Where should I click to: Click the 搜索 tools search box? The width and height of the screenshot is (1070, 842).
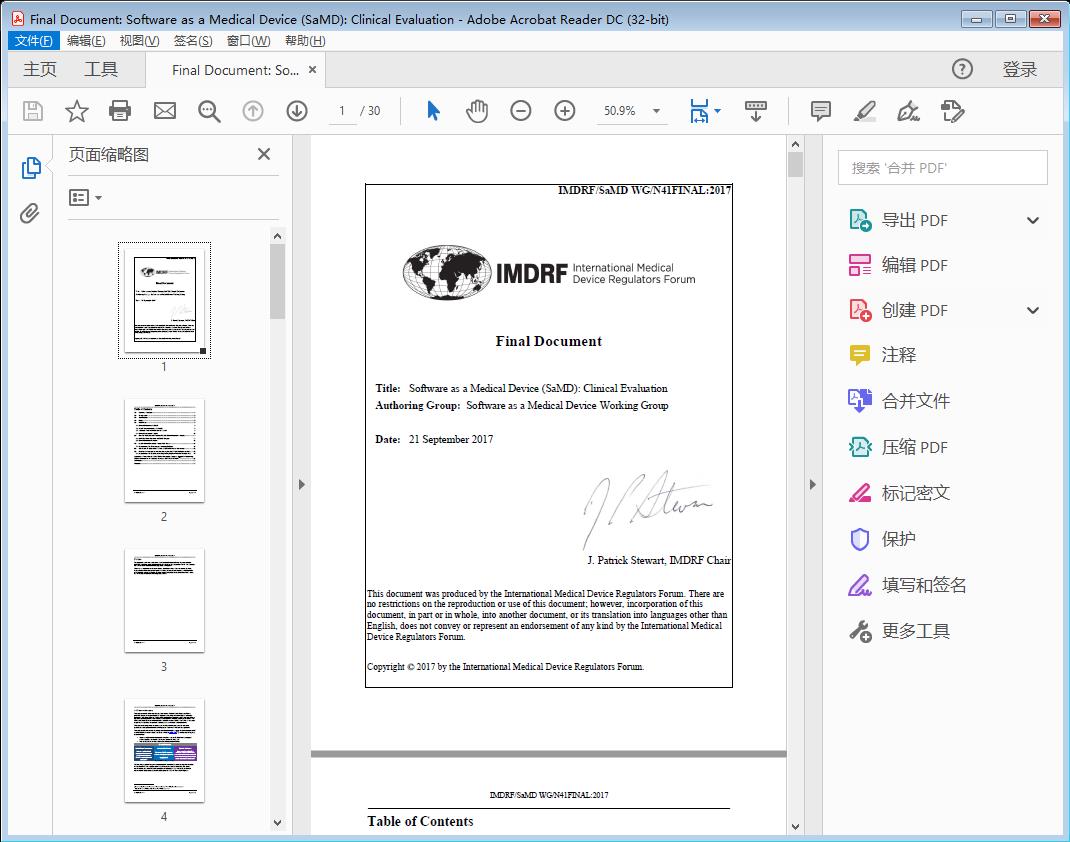click(x=942, y=168)
